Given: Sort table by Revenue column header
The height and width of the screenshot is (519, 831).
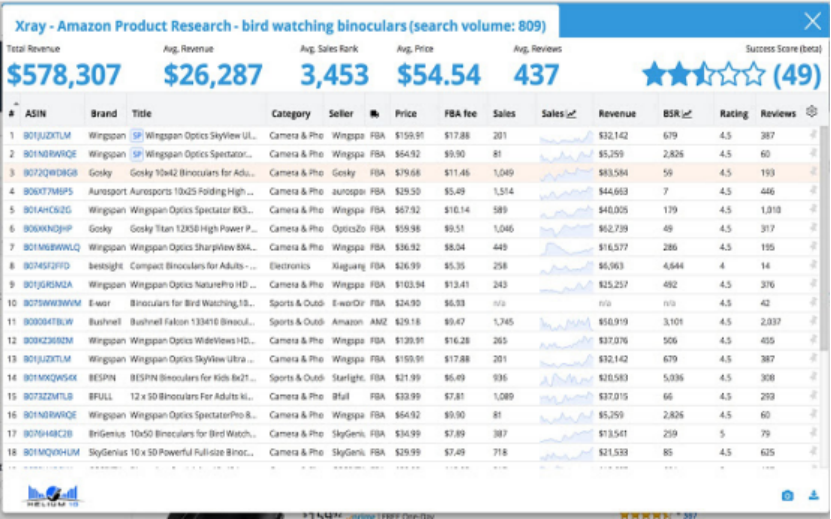Looking at the screenshot, I should (x=617, y=114).
